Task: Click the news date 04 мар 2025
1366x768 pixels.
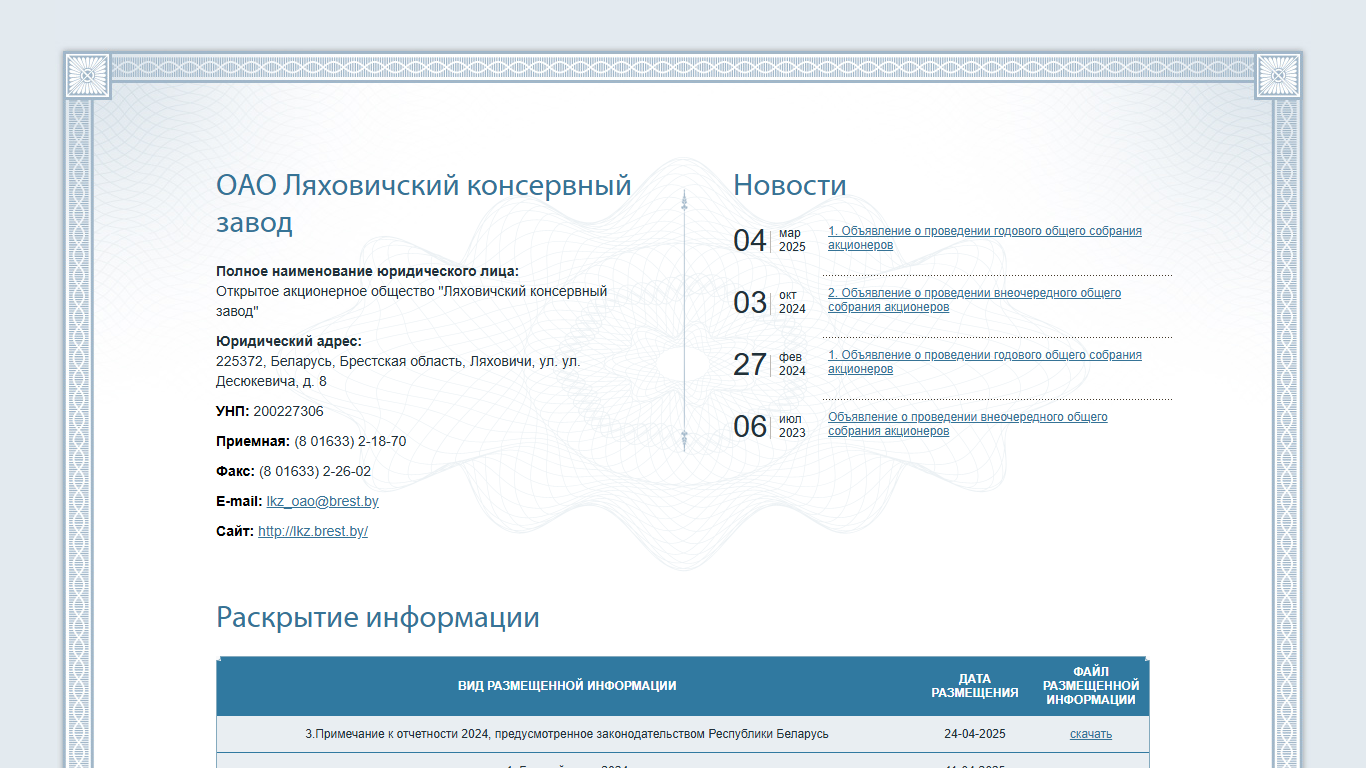Action: click(769, 240)
